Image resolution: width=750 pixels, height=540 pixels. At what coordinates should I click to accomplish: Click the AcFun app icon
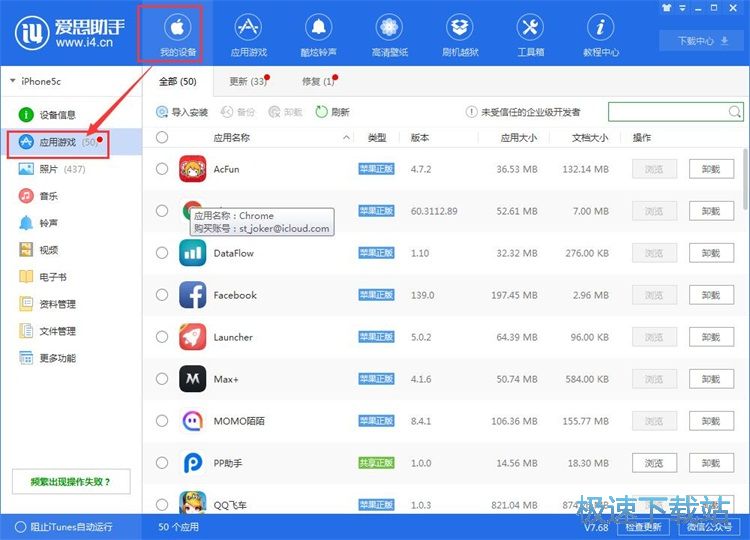192,169
